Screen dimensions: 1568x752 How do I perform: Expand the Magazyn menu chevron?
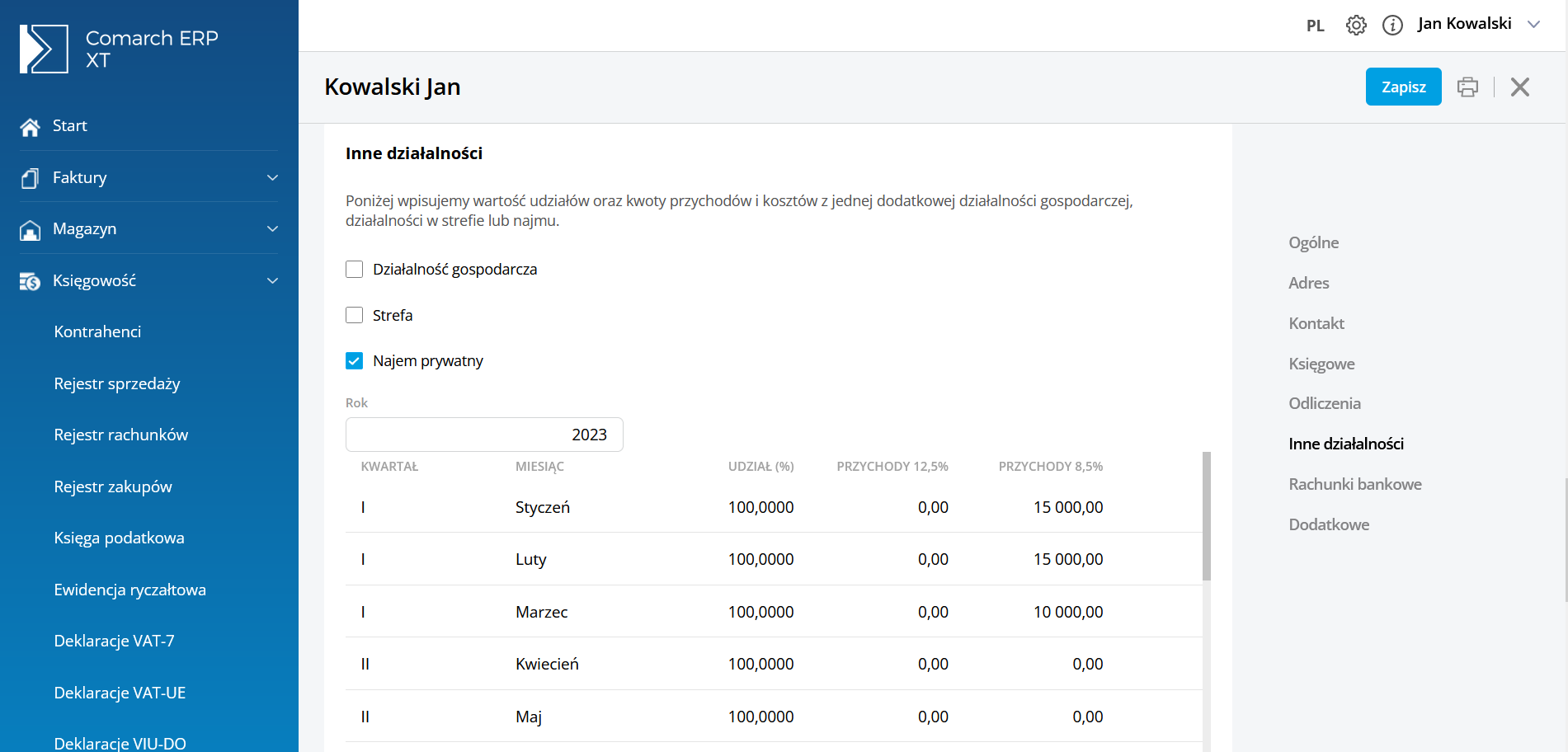(272, 229)
